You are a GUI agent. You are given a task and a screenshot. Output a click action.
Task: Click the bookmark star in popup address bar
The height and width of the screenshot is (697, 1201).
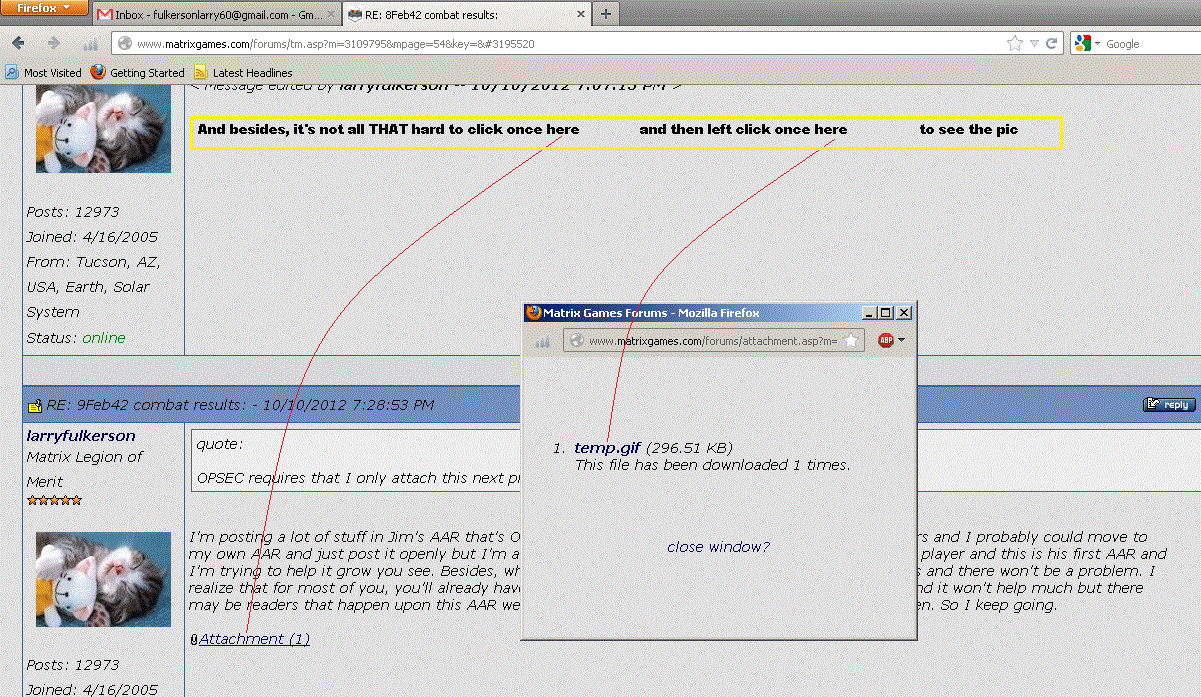(850, 341)
